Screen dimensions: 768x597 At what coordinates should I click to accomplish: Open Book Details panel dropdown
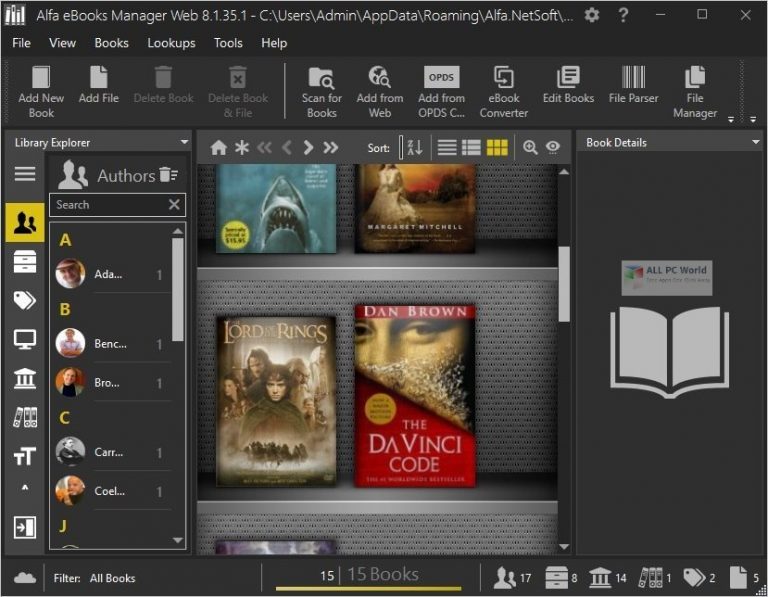click(756, 142)
